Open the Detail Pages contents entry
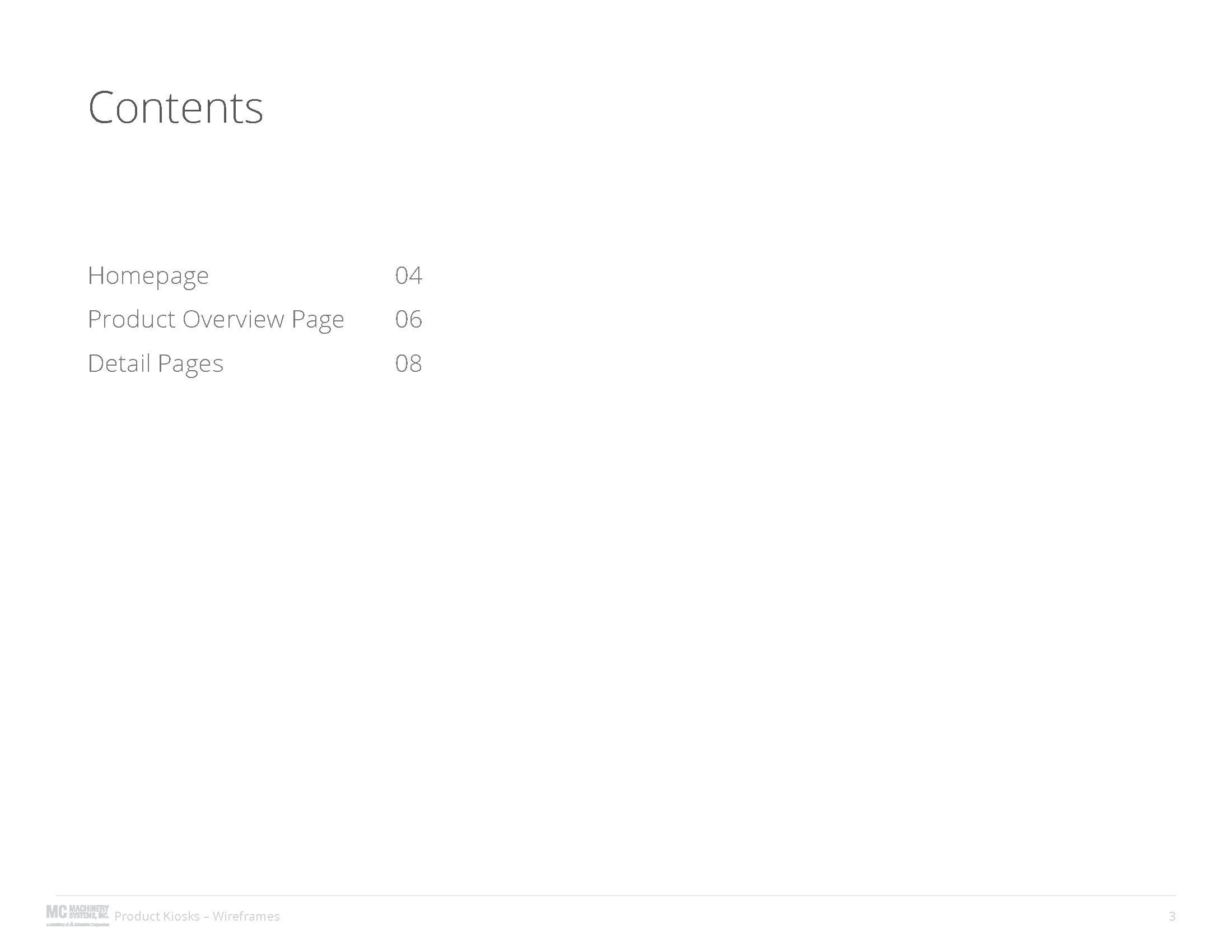 tap(156, 364)
